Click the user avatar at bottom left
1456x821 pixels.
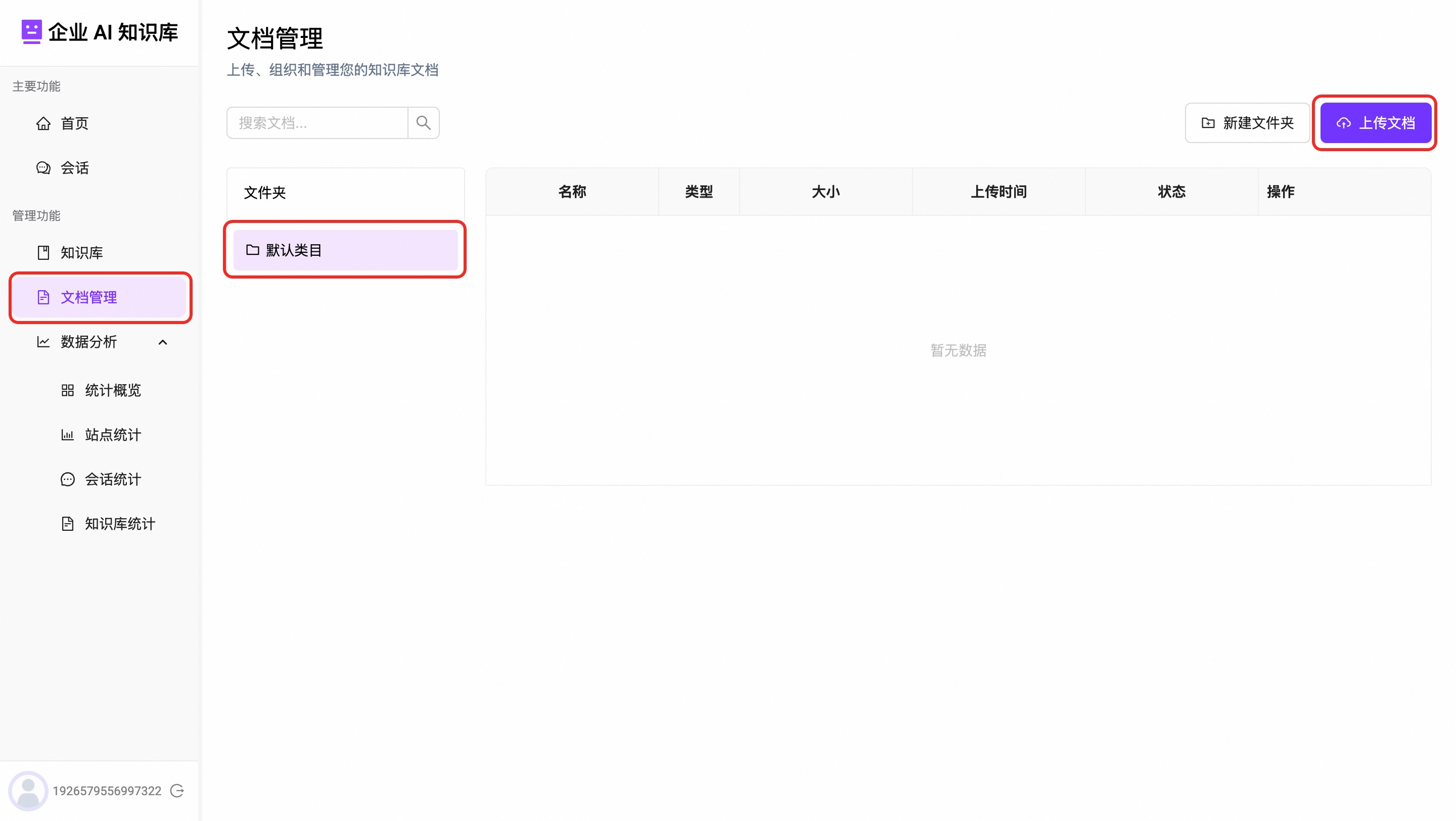(28, 791)
